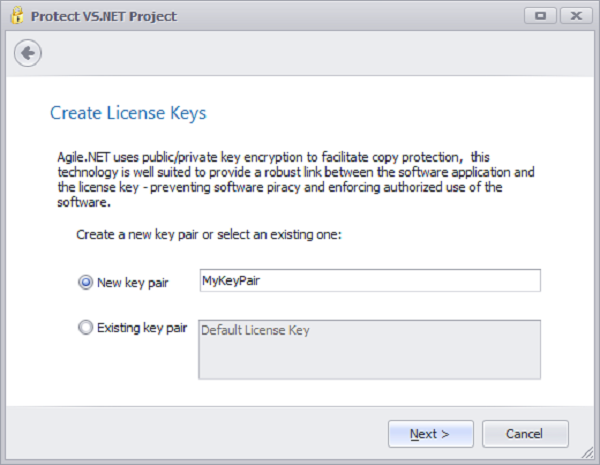The width and height of the screenshot is (600, 465).
Task: Maximize the Protect VS.NET Project window
Action: (x=540, y=16)
